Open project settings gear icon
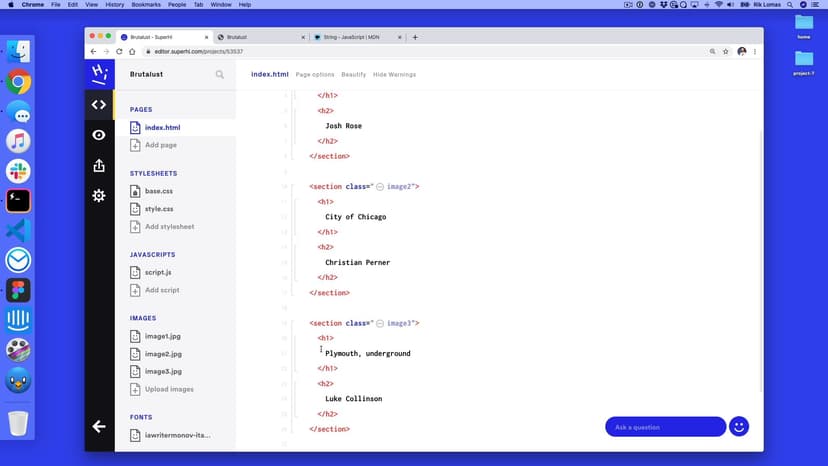828x466 pixels. point(98,196)
